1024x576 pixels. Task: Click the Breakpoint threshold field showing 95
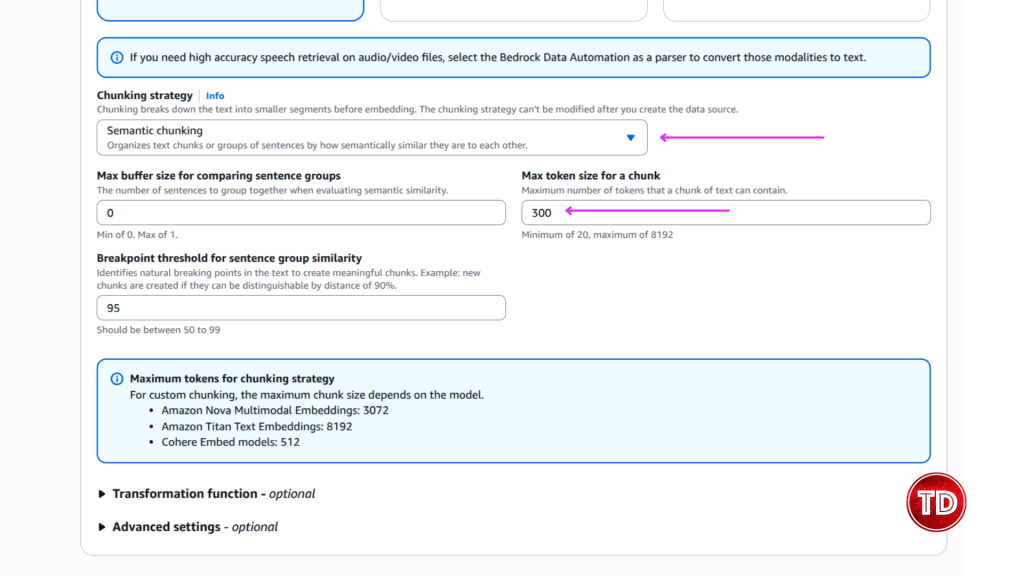300,307
